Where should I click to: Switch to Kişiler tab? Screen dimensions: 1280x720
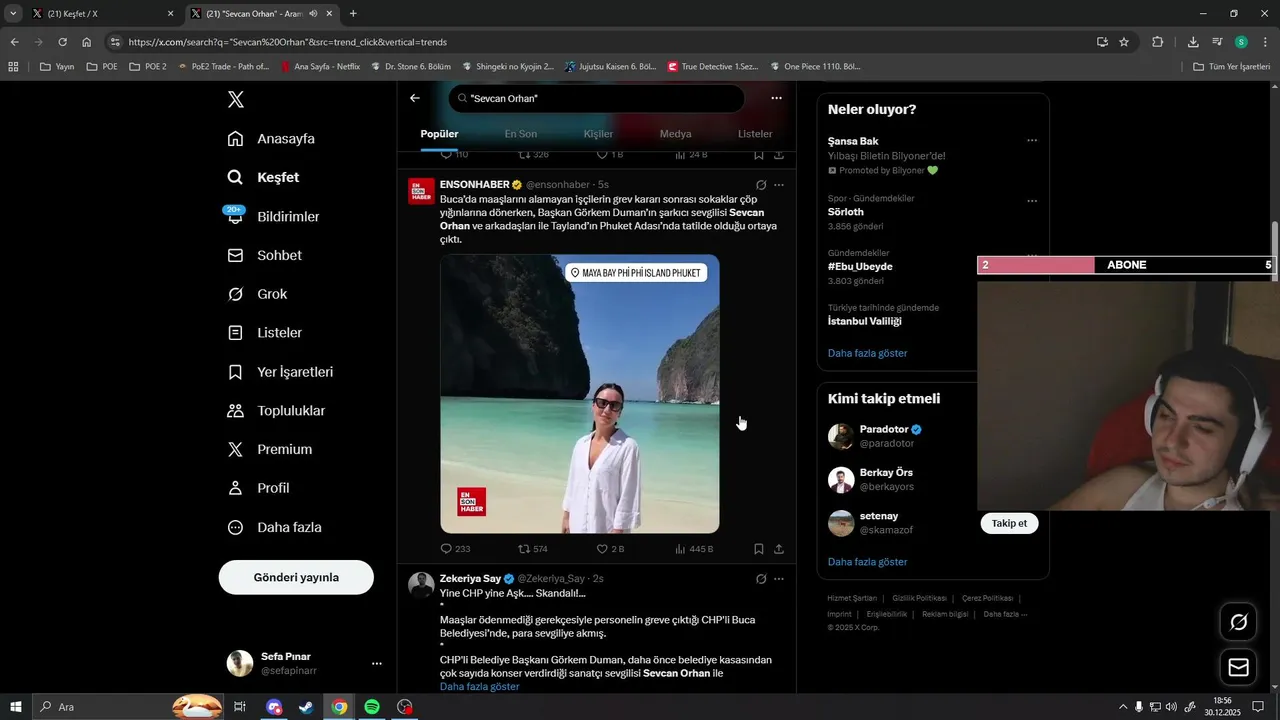point(598,134)
